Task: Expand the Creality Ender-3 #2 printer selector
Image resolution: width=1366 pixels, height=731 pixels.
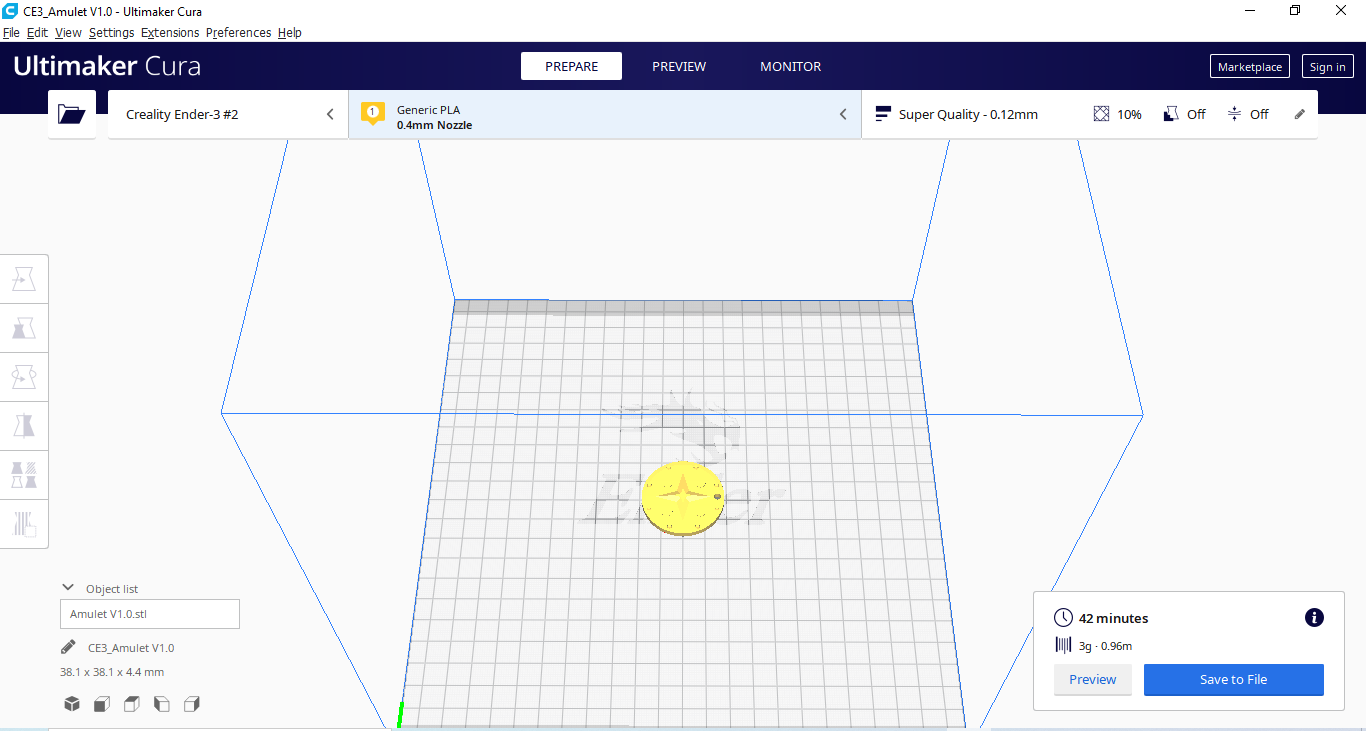Action: click(228, 114)
